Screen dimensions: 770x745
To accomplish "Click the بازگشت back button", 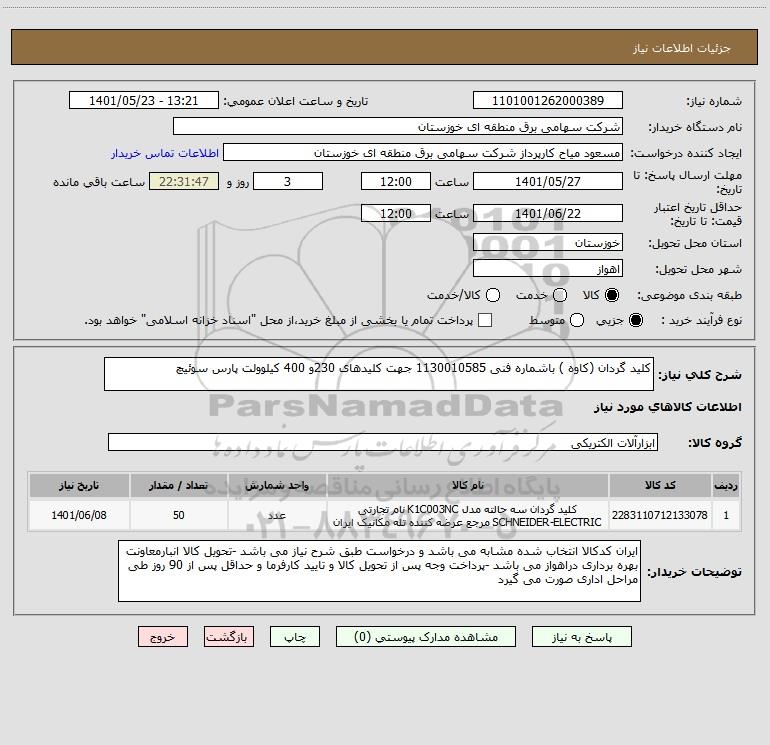I will (229, 637).
